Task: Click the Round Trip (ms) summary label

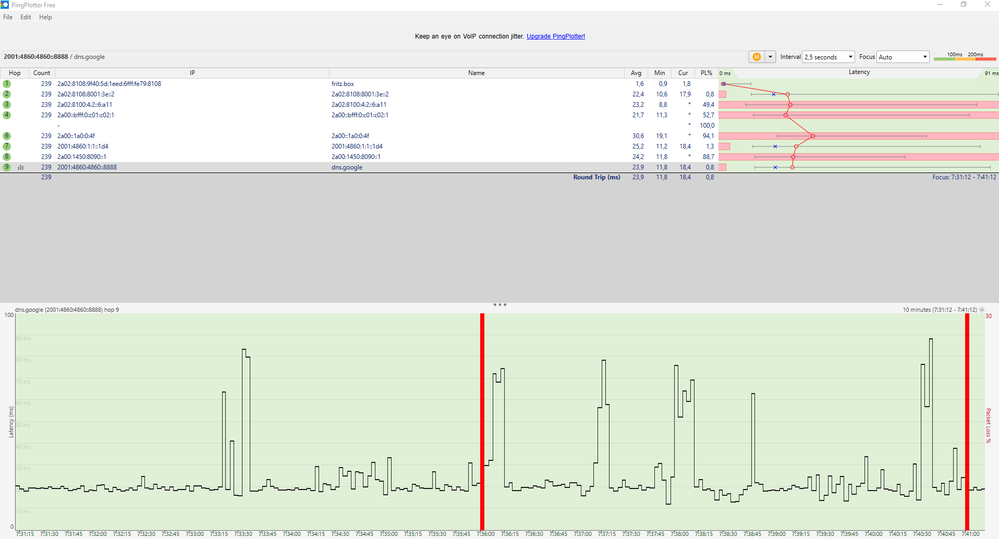Action: point(596,177)
